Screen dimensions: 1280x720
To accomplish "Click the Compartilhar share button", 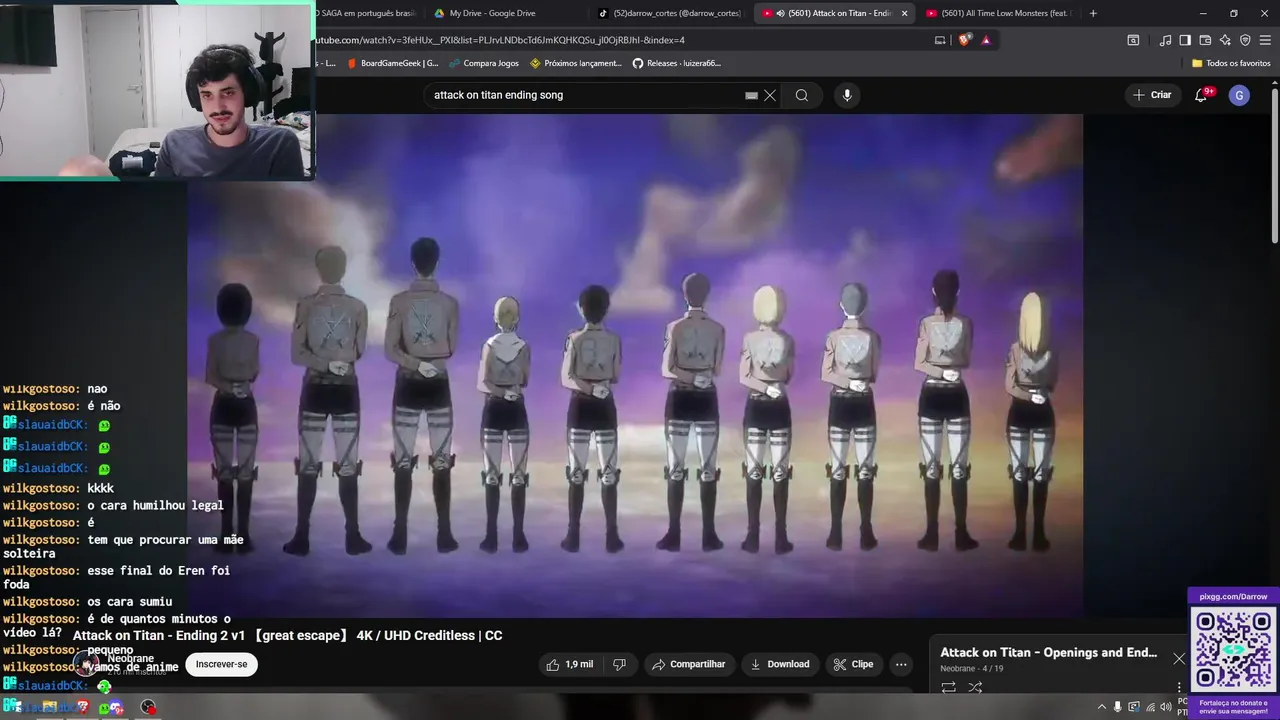I will (689, 664).
